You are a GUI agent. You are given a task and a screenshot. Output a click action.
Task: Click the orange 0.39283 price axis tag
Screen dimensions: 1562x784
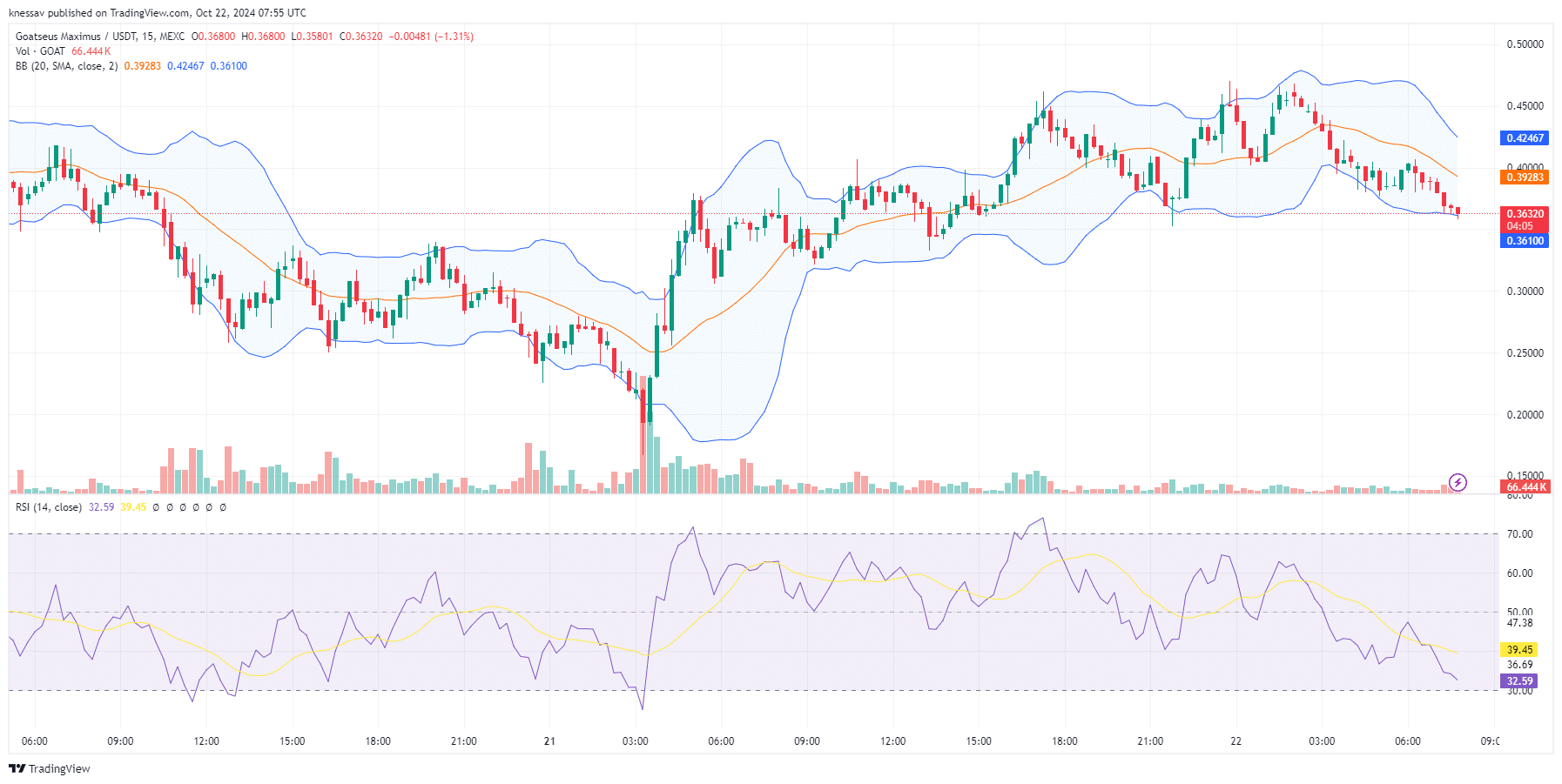(x=1525, y=178)
